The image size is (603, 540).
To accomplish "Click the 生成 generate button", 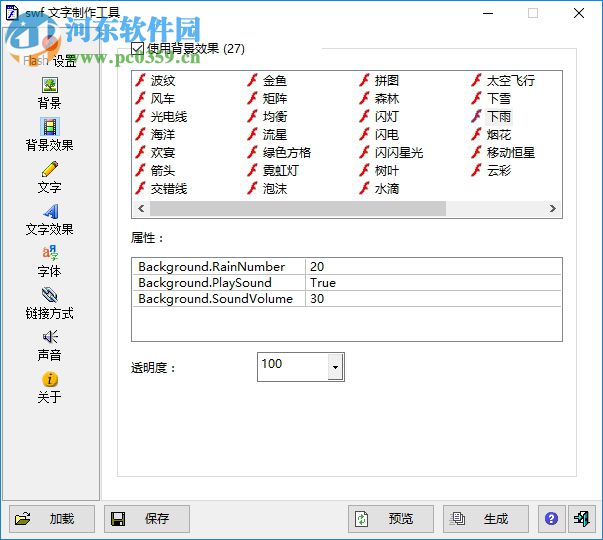I will (486, 519).
